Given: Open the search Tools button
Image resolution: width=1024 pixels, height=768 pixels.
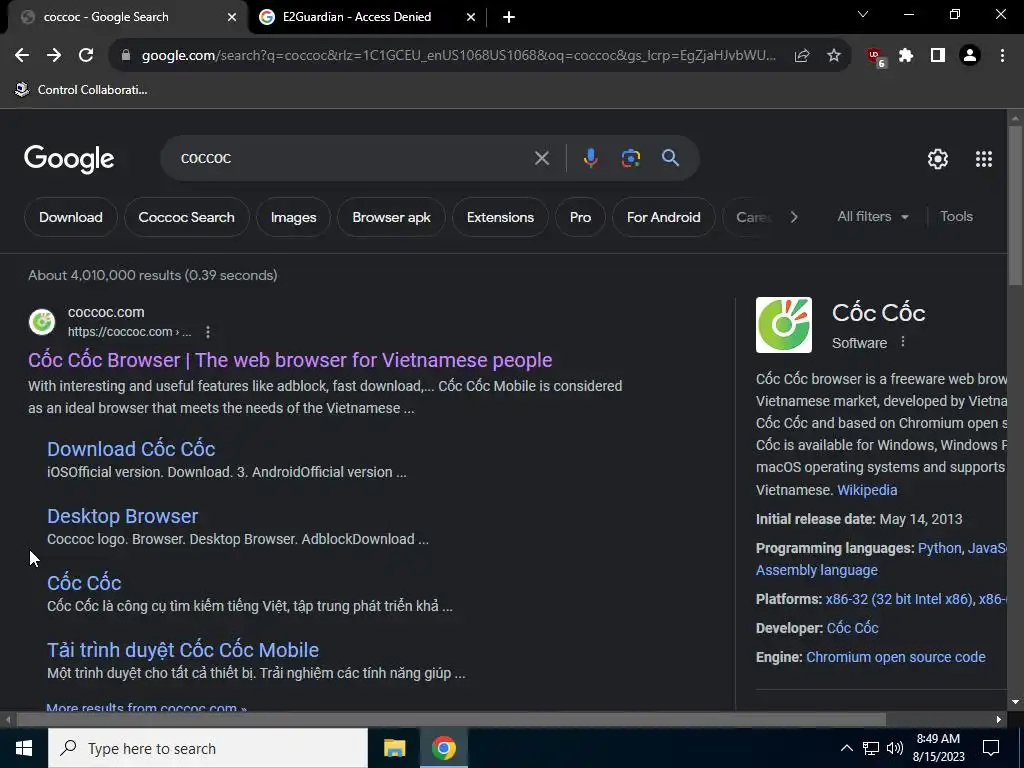Looking at the screenshot, I should [956, 217].
